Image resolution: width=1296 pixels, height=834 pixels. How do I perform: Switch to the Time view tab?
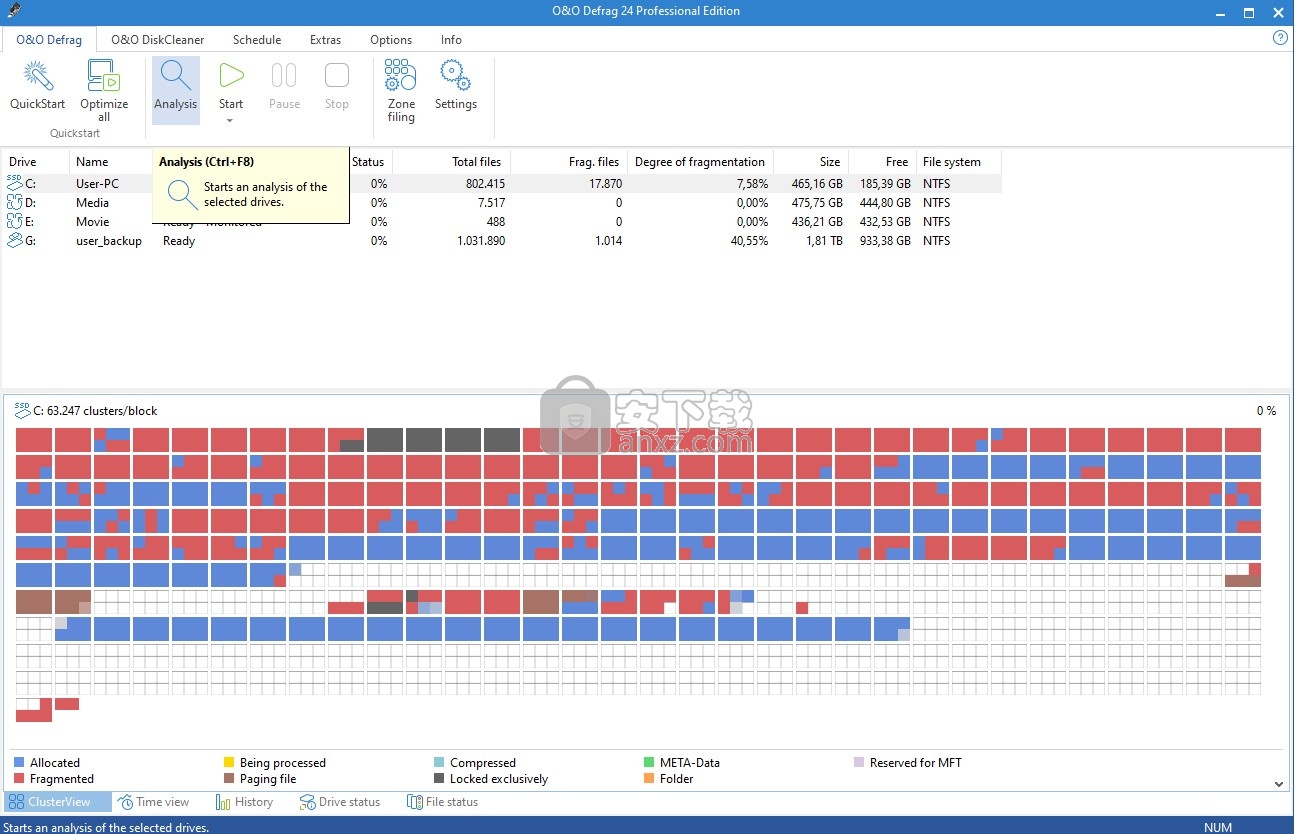pyautogui.click(x=153, y=802)
